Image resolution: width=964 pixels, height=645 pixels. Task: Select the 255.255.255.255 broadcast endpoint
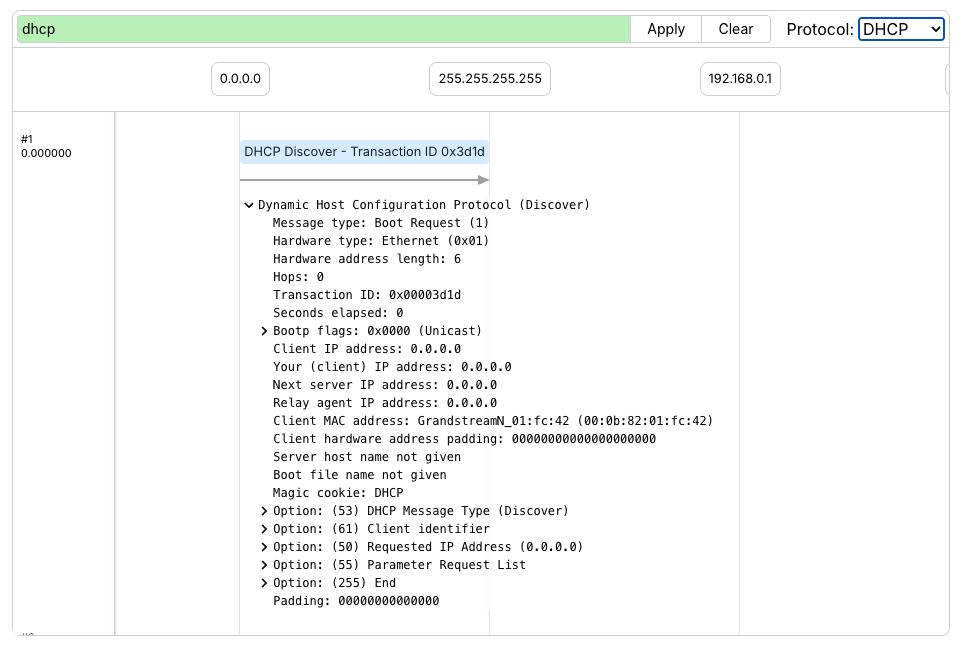(x=489, y=78)
